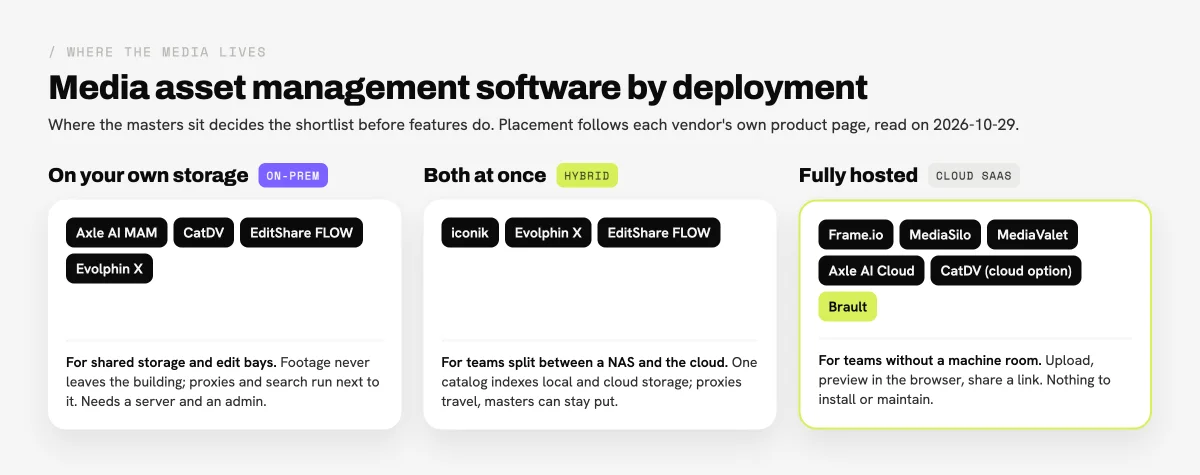1200x475 pixels.
Task: Select Evolphin X in the hybrid card
Action: (x=548, y=233)
